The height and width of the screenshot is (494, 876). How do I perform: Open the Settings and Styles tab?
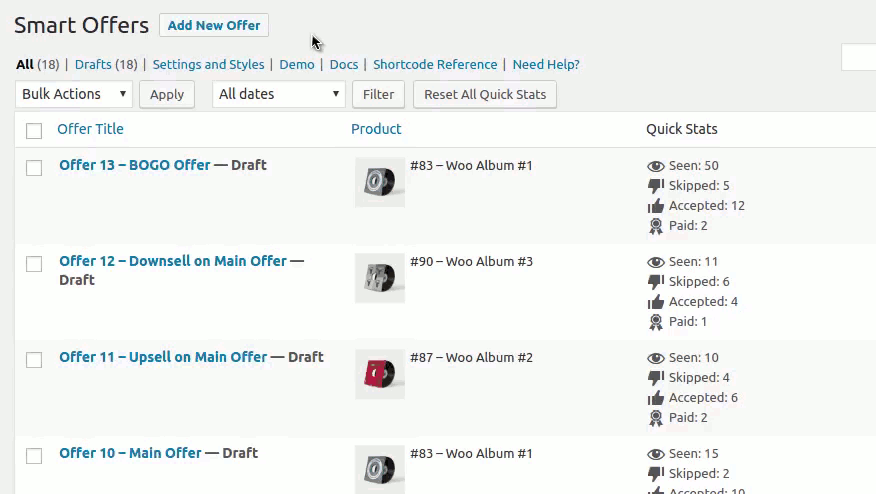point(208,64)
